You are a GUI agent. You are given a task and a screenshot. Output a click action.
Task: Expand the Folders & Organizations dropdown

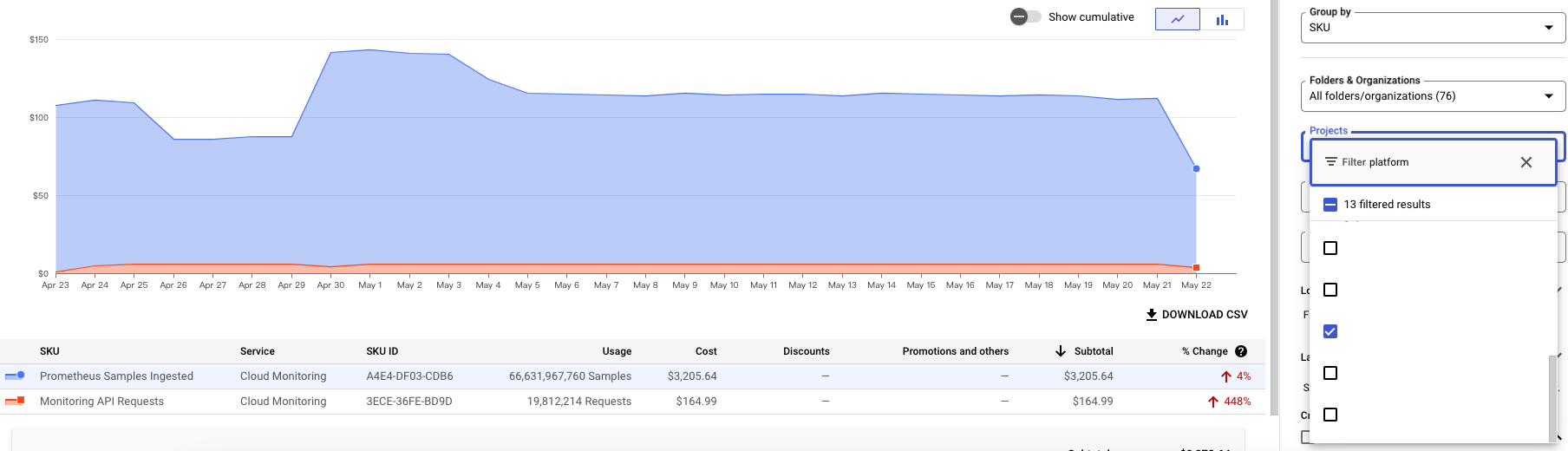1432,96
